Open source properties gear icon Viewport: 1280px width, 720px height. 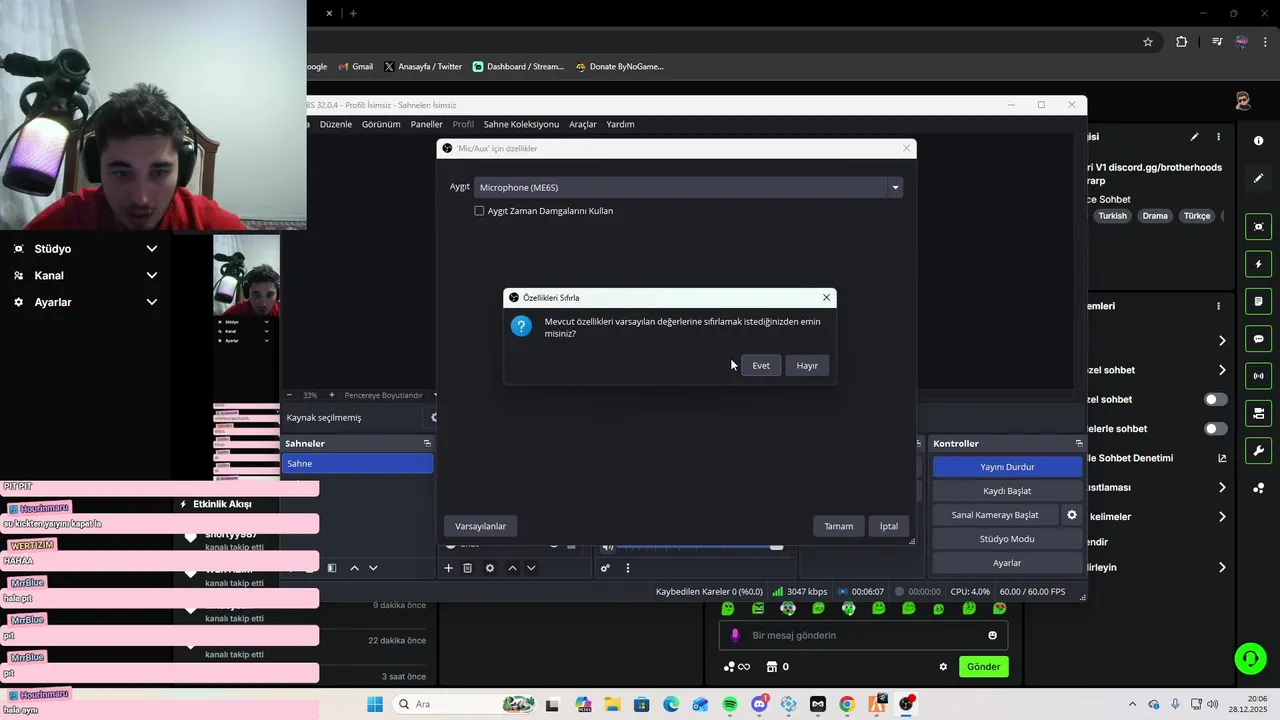point(490,568)
